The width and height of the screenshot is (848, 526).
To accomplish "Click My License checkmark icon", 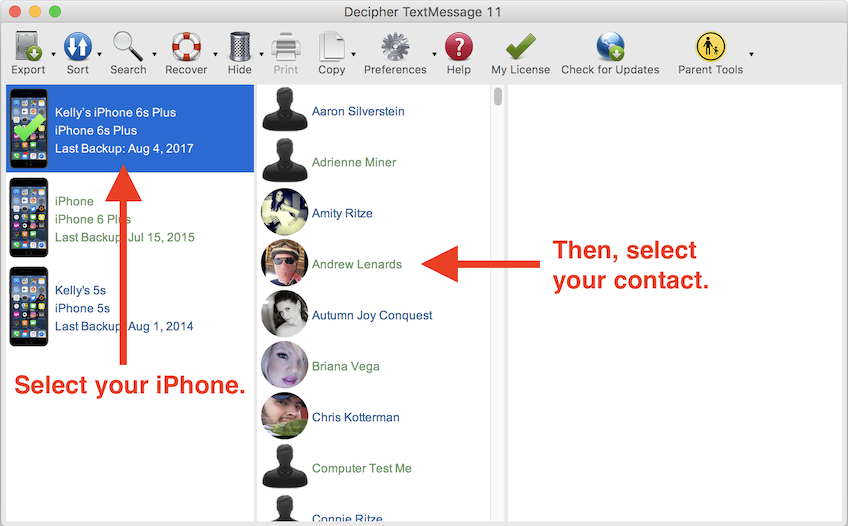I will [x=520, y=47].
